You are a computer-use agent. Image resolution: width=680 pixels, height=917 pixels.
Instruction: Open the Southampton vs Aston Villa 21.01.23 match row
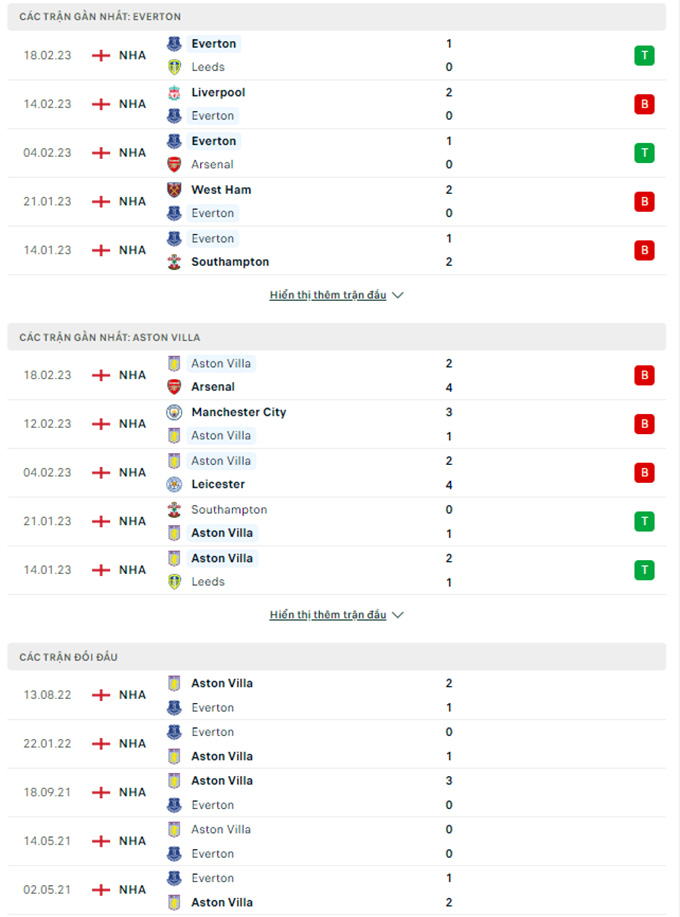click(x=337, y=522)
